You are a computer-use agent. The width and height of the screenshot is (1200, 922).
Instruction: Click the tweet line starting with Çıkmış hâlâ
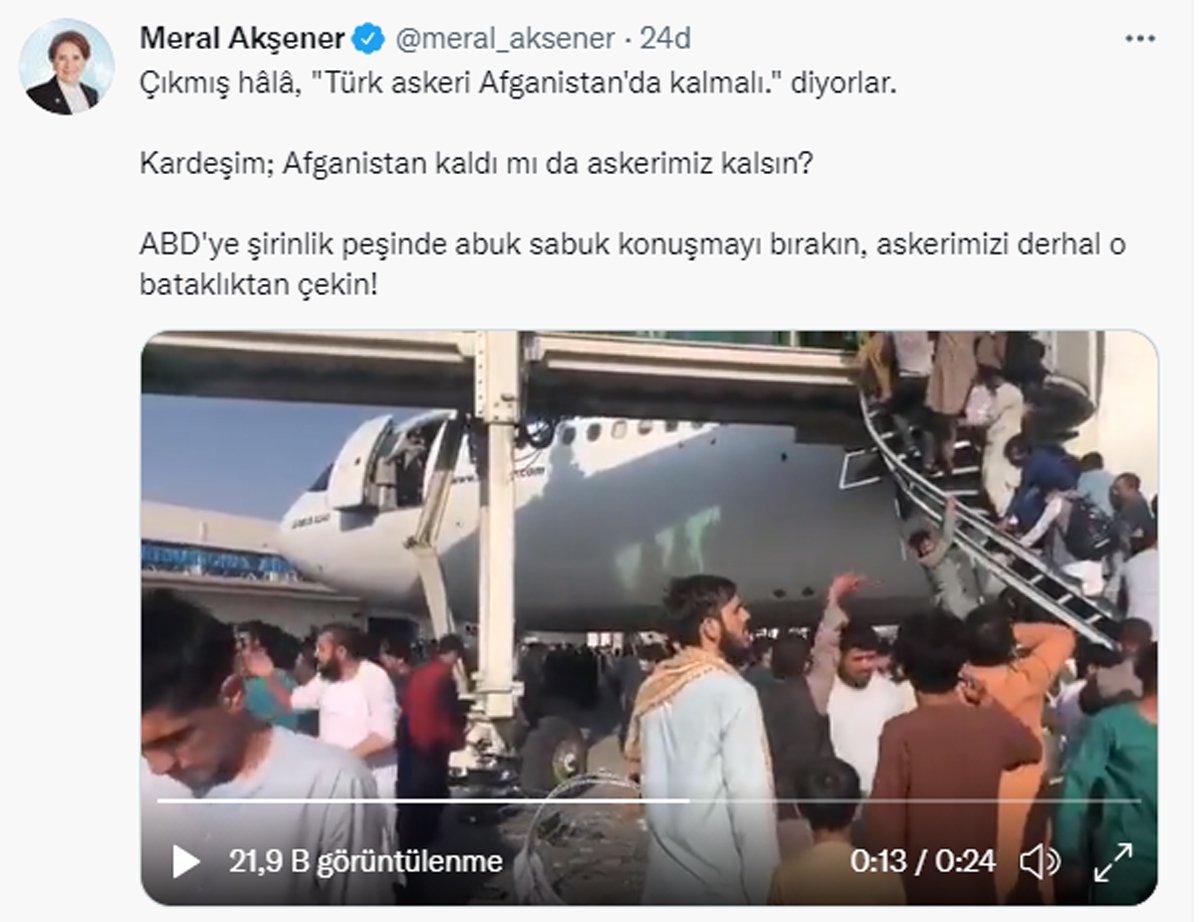pyautogui.click(x=518, y=84)
